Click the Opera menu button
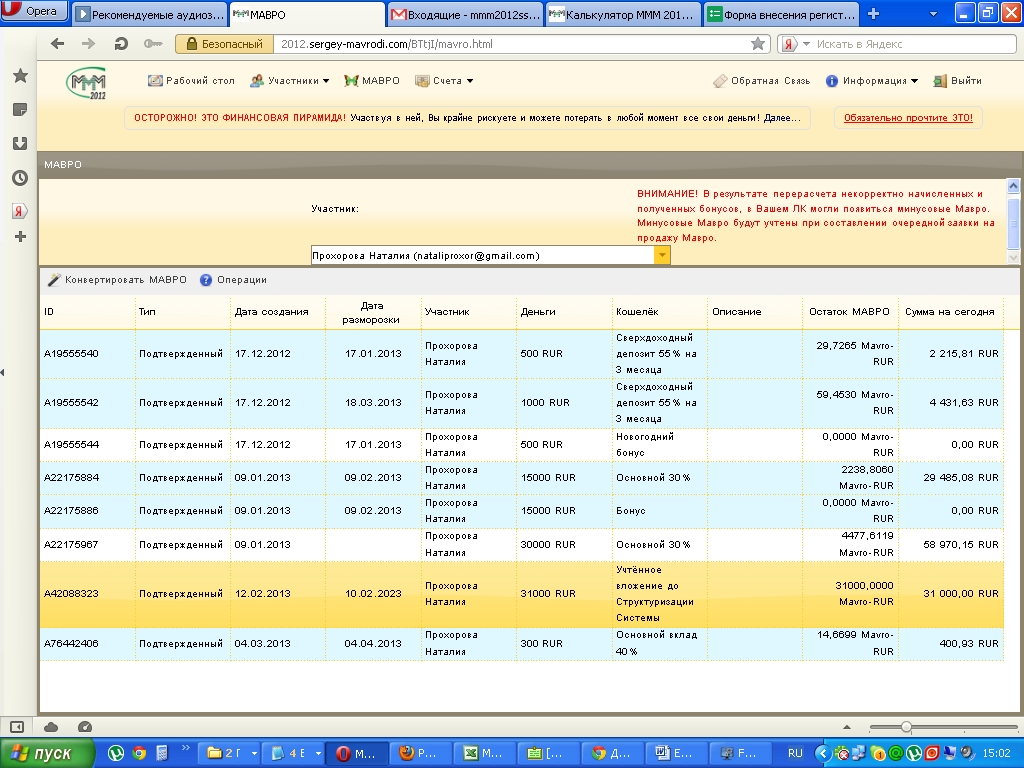Image resolution: width=1024 pixels, height=768 pixels. 33,11
